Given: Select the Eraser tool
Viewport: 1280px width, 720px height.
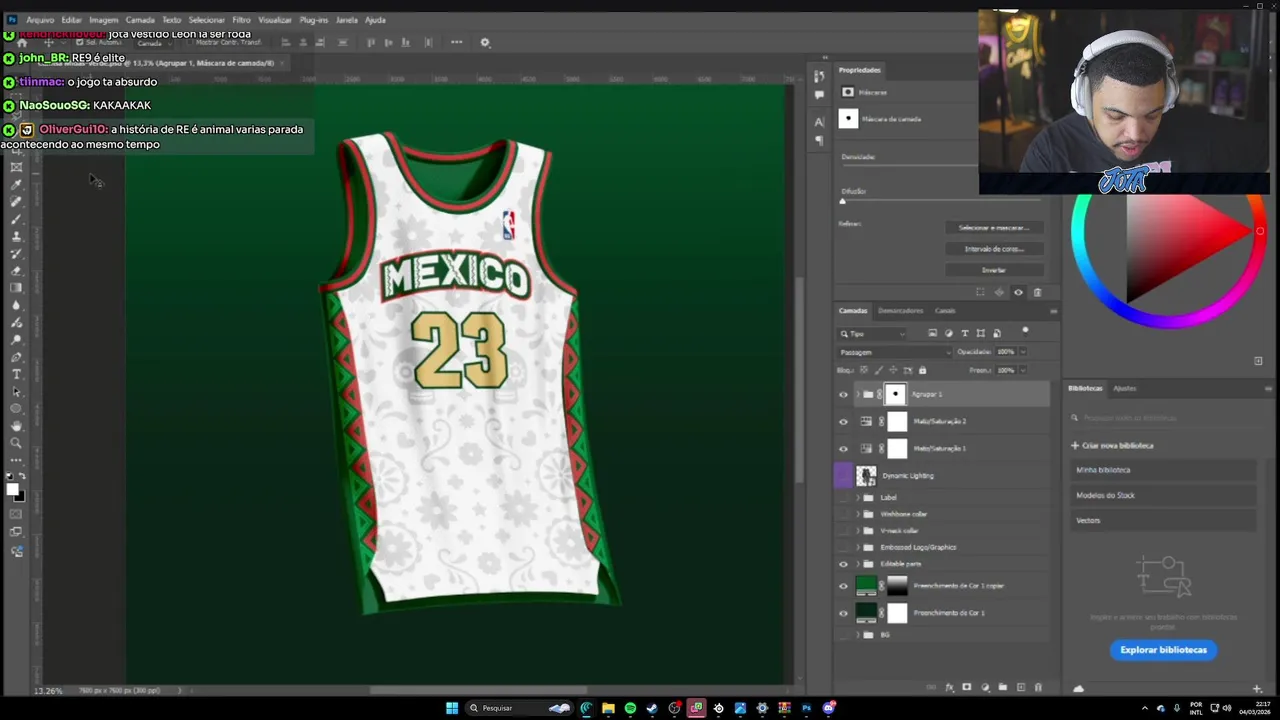Looking at the screenshot, I should [x=16, y=270].
